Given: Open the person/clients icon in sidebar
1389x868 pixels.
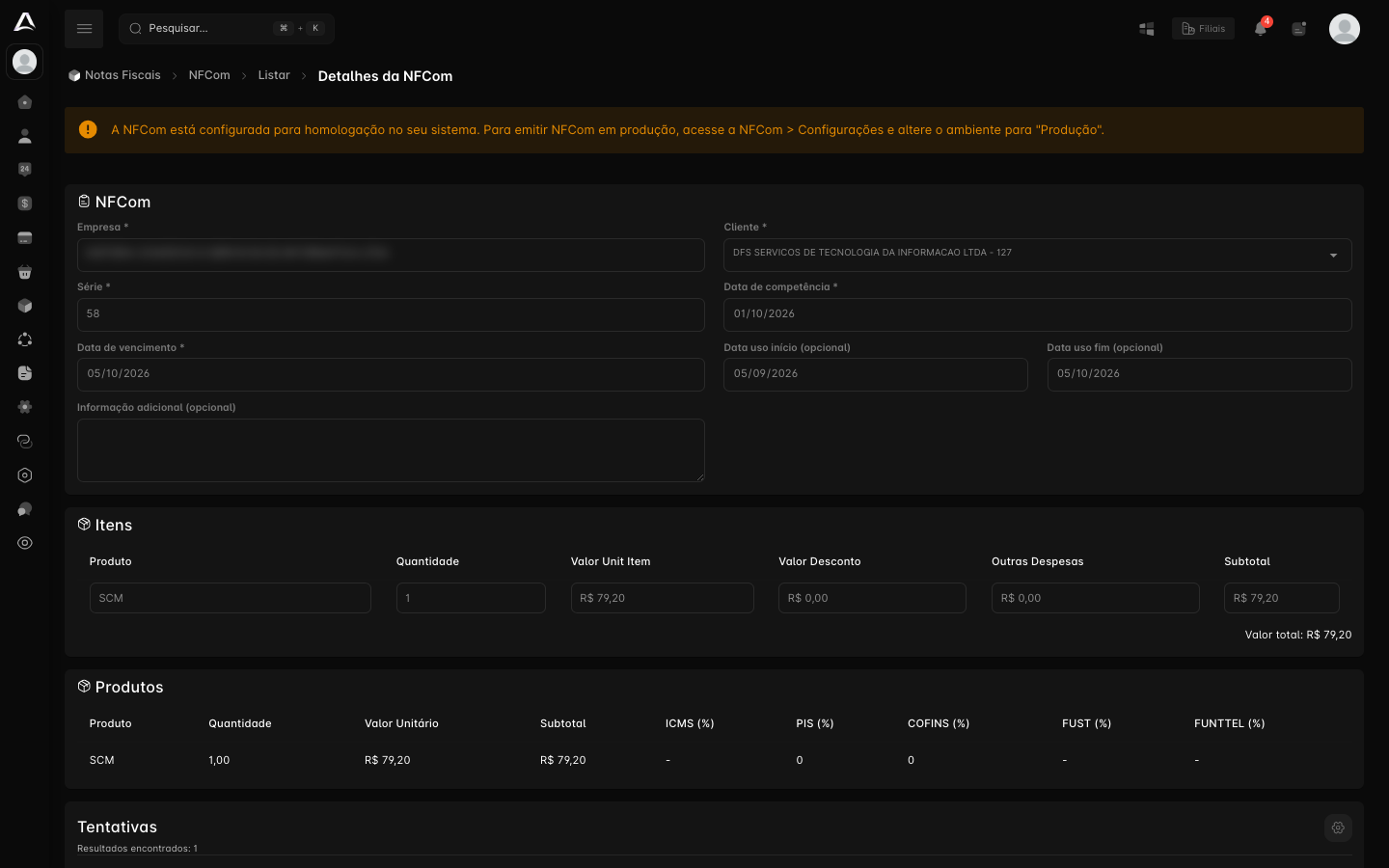Looking at the screenshot, I should point(25,136).
